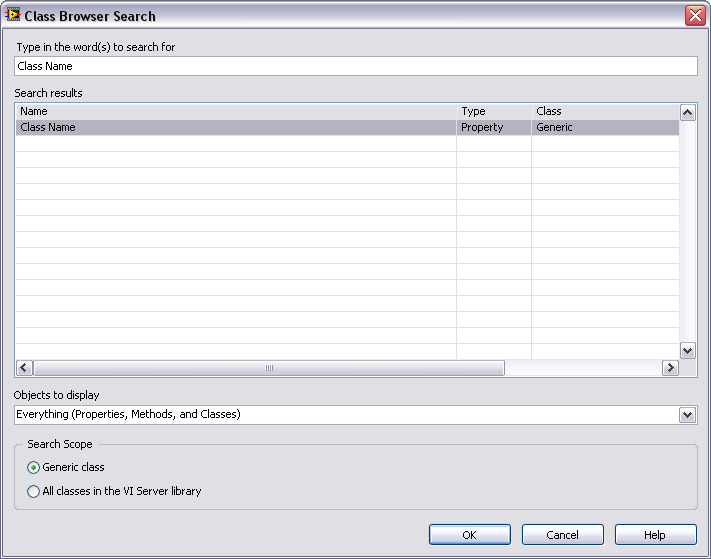Click the horizontal scroll right arrow
The width and height of the screenshot is (711, 559).
click(x=670, y=368)
